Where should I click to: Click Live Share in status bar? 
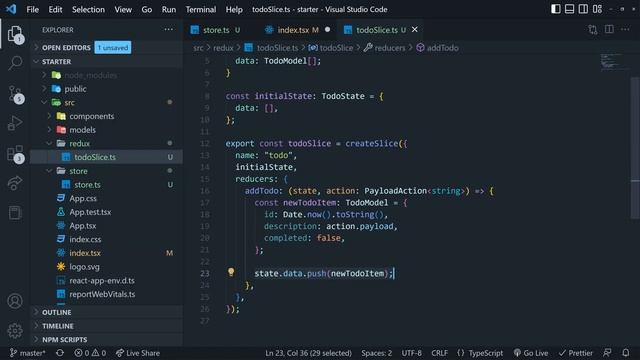pos(138,353)
